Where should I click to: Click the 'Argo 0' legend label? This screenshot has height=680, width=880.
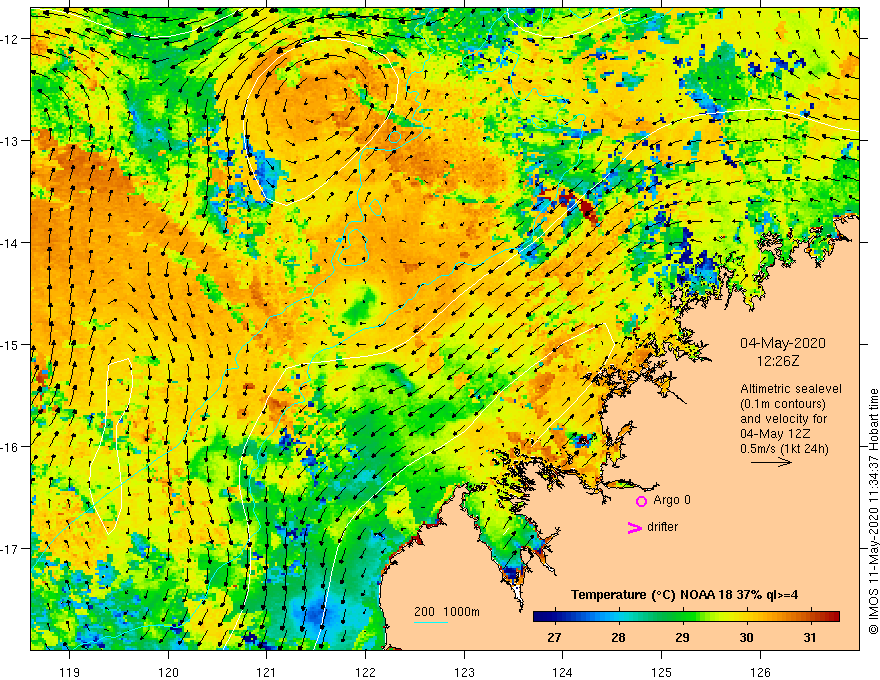point(671,500)
